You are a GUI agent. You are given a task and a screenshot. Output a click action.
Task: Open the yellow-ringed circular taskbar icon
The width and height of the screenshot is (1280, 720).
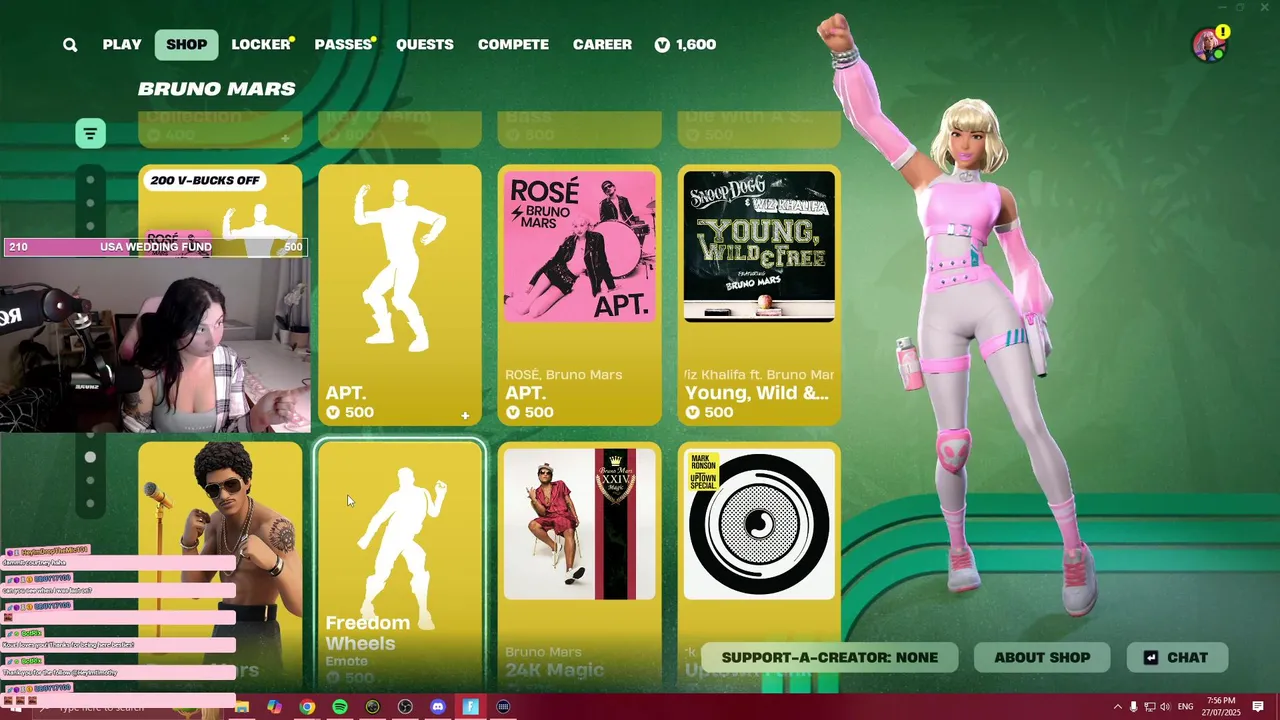(372, 707)
